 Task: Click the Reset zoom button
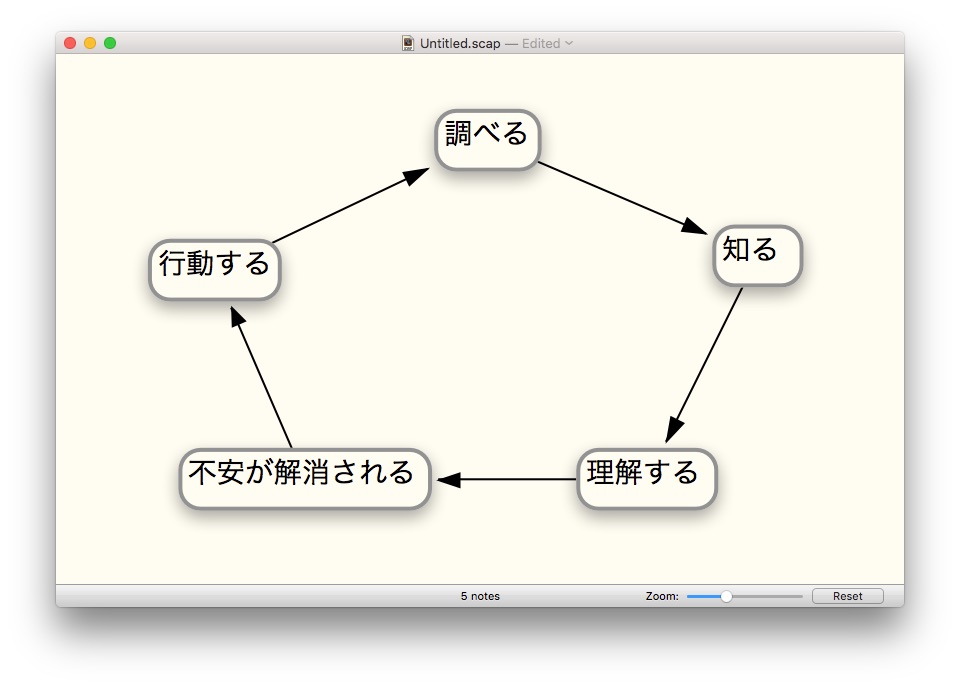click(847, 596)
